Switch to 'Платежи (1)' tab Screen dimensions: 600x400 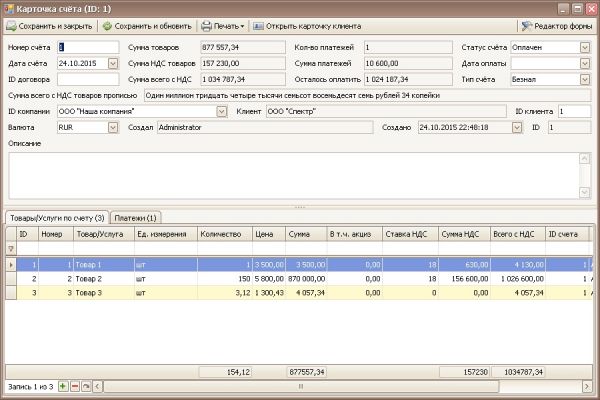coord(135,217)
